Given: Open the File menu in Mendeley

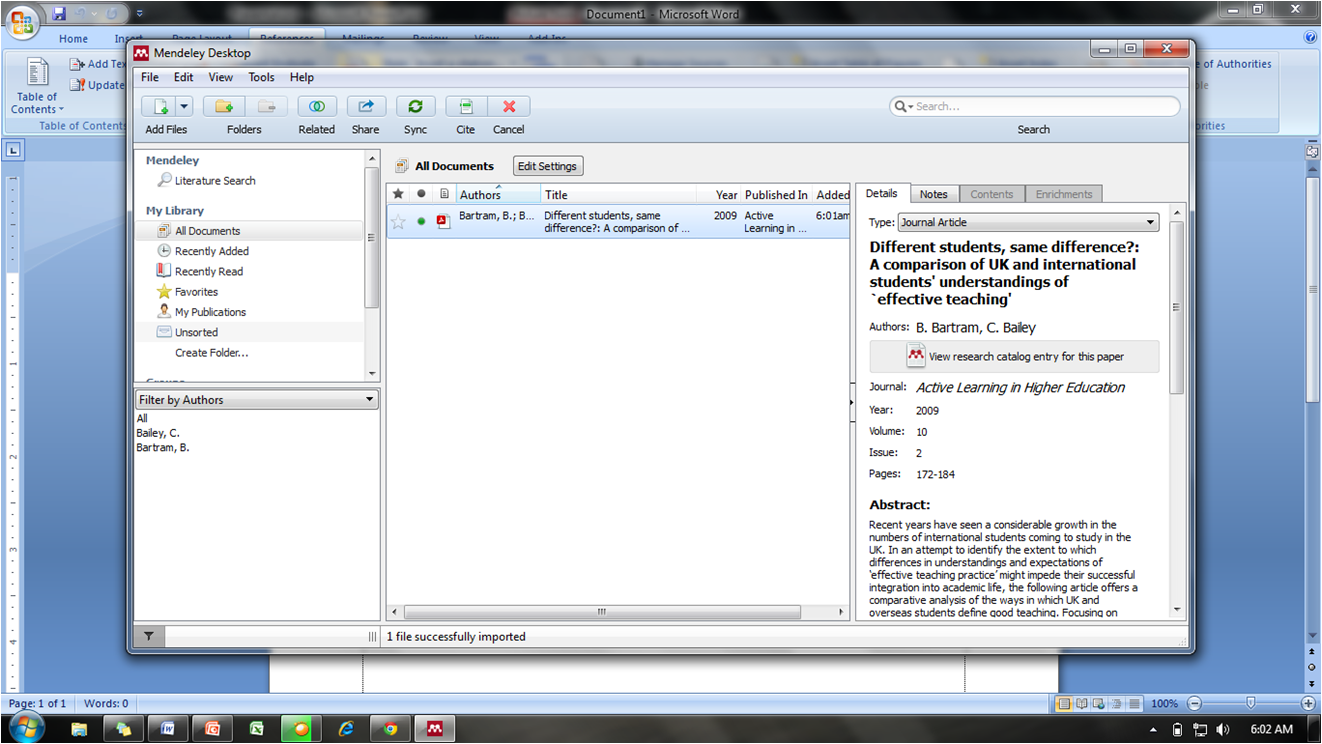Looking at the screenshot, I should [150, 77].
